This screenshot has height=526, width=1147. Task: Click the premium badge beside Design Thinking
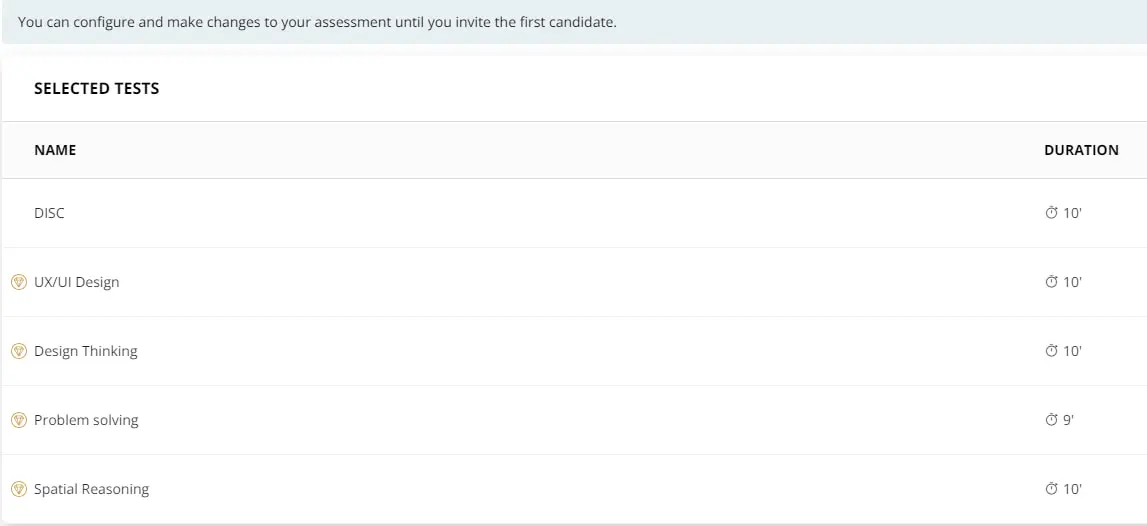(x=18, y=351)
